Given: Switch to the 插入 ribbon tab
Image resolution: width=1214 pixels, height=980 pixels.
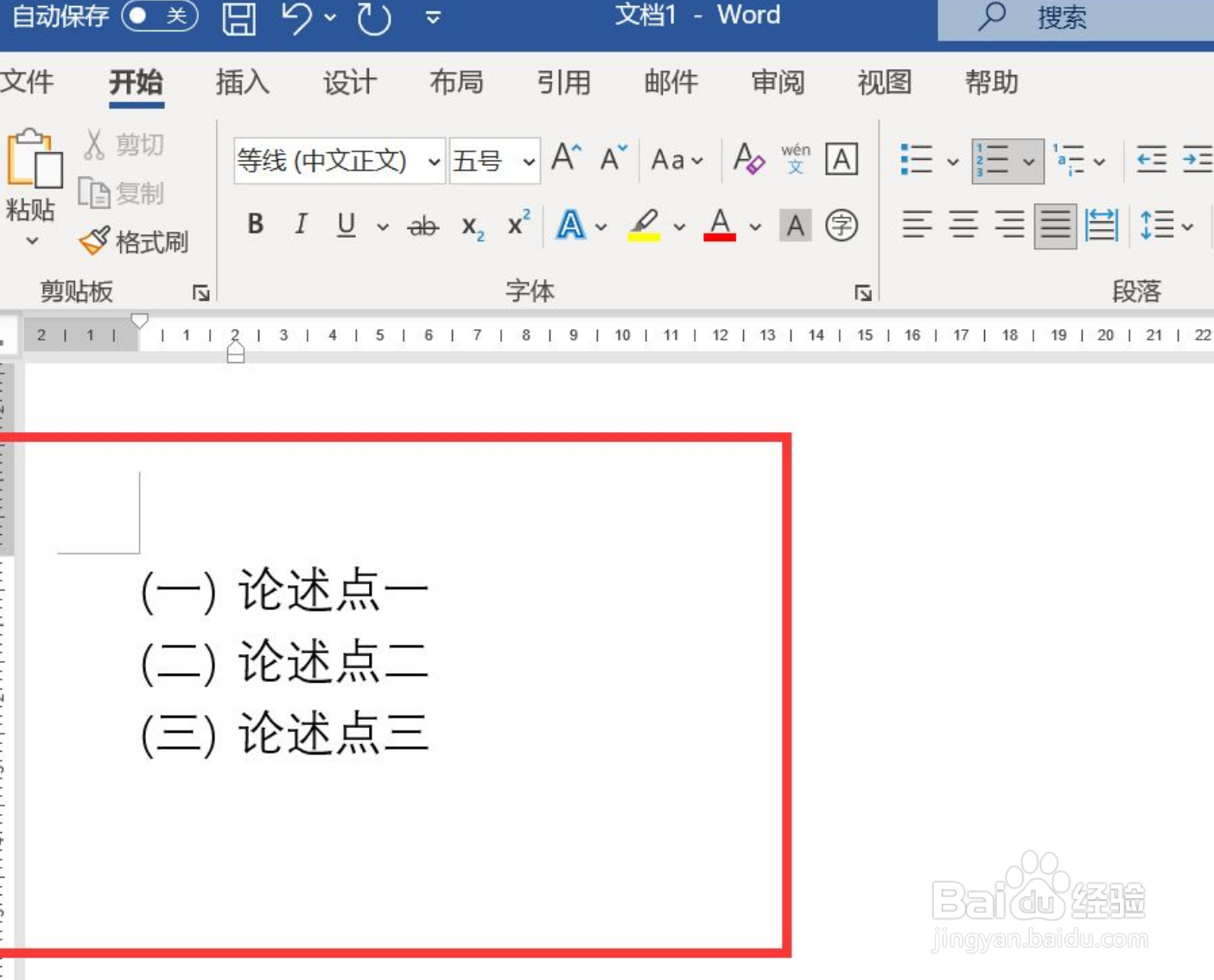Looking at the screenshot, I should click(x=241, y=82).
